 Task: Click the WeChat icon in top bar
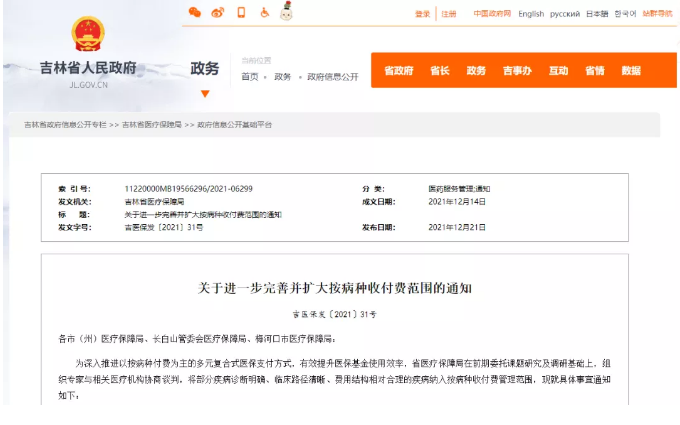tap(195, 13)
